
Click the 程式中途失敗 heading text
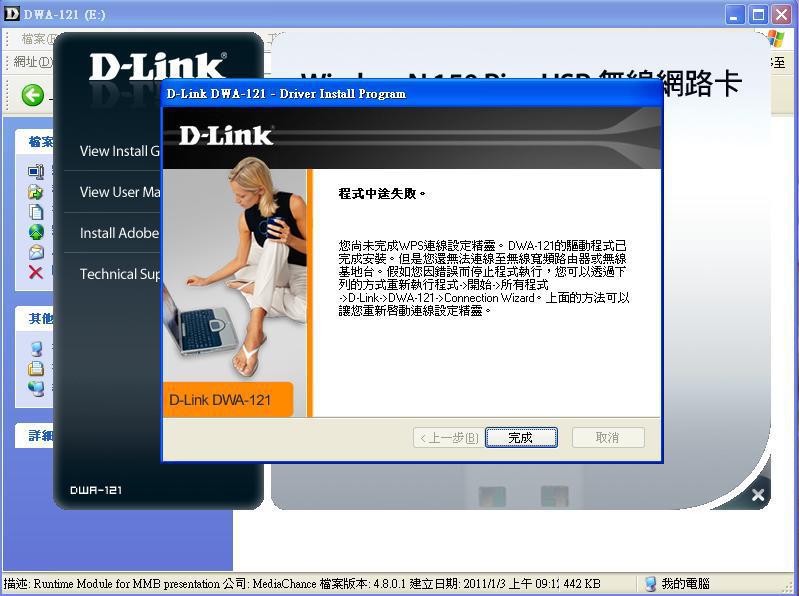[382, 194]
